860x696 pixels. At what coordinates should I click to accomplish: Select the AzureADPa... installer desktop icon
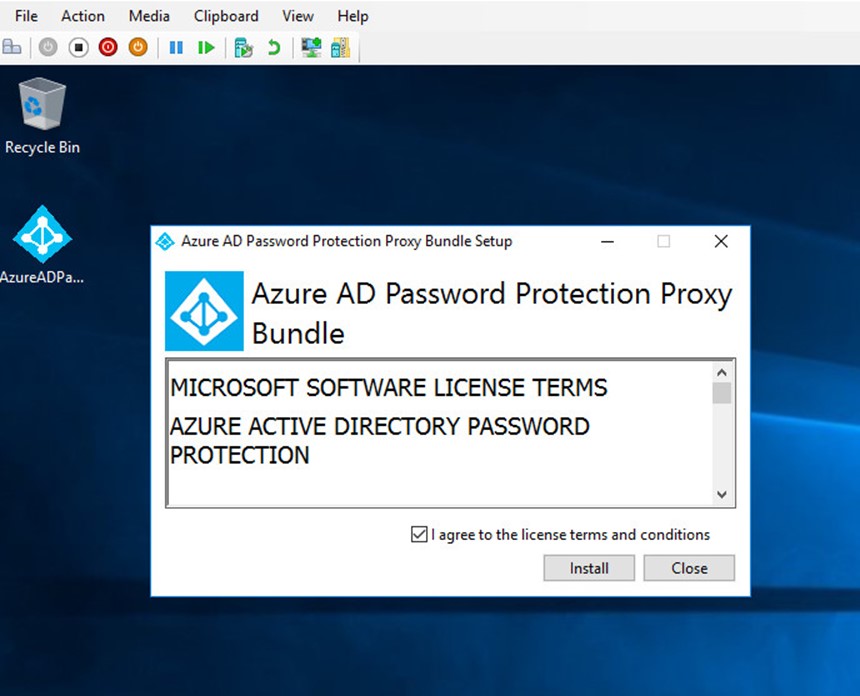point(42,245)
